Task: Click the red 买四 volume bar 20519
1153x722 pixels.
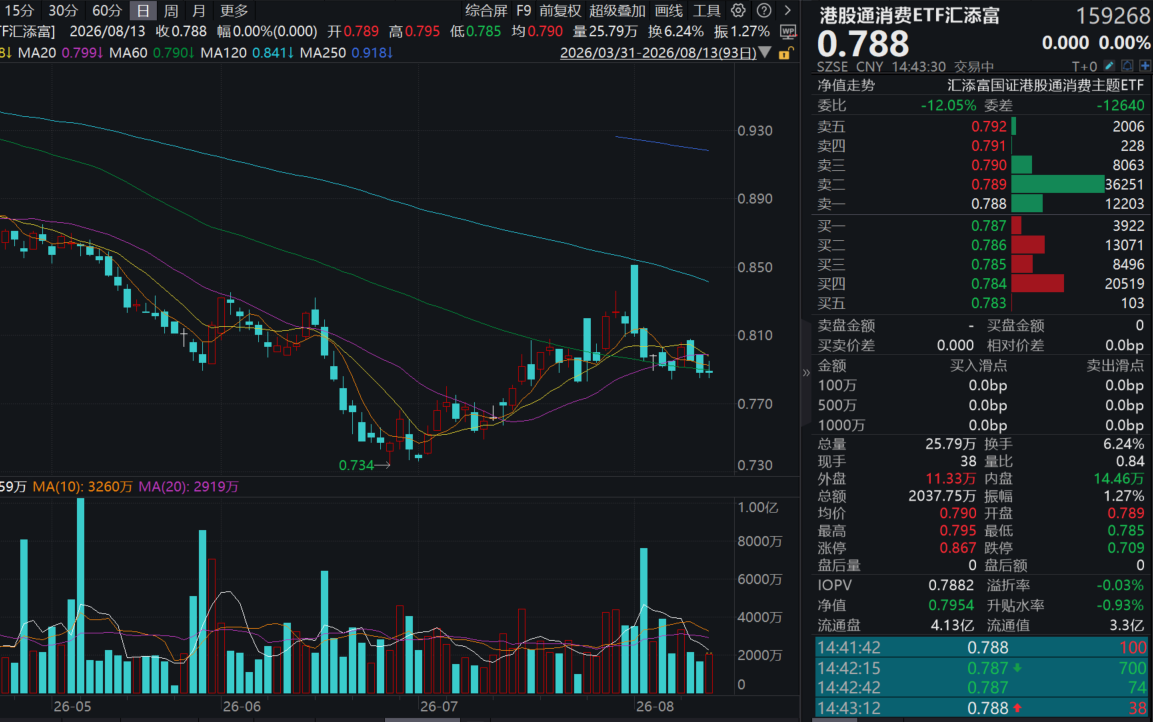Action: click(1038, 283)
